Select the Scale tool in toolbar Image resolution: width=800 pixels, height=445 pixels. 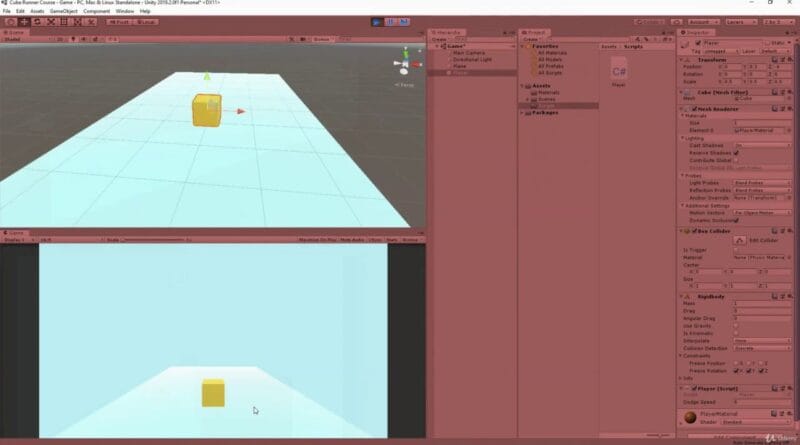pos(51,21)
